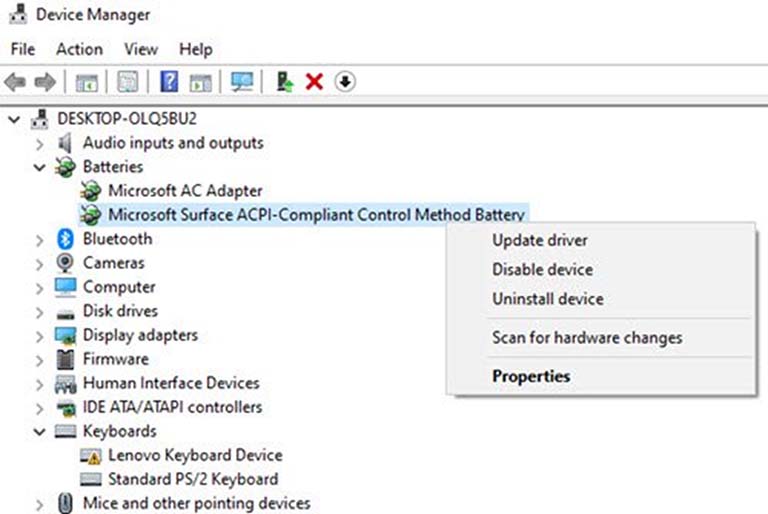The height and width of the screenshot is (514, 768).
Task: Click the Human Interface Devices icon
Action: [x=65, y=384]
